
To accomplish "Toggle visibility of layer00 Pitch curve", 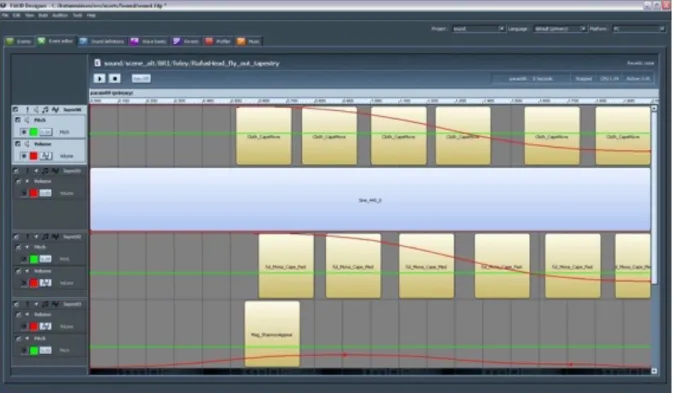I will 24,132.
